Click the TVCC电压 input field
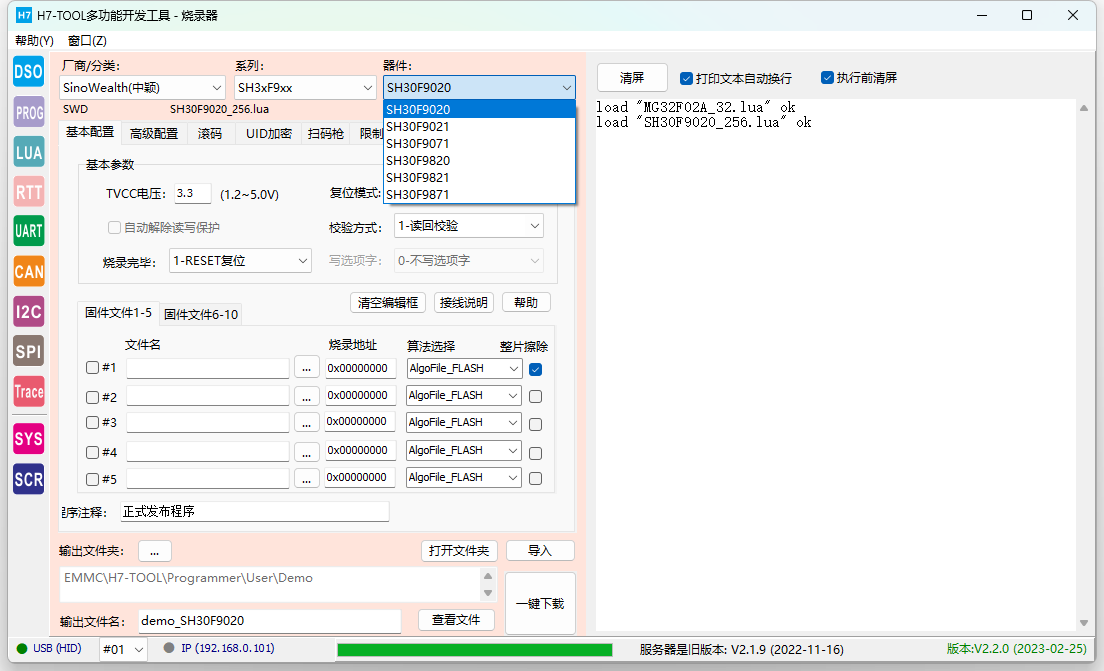 (192, 194)
